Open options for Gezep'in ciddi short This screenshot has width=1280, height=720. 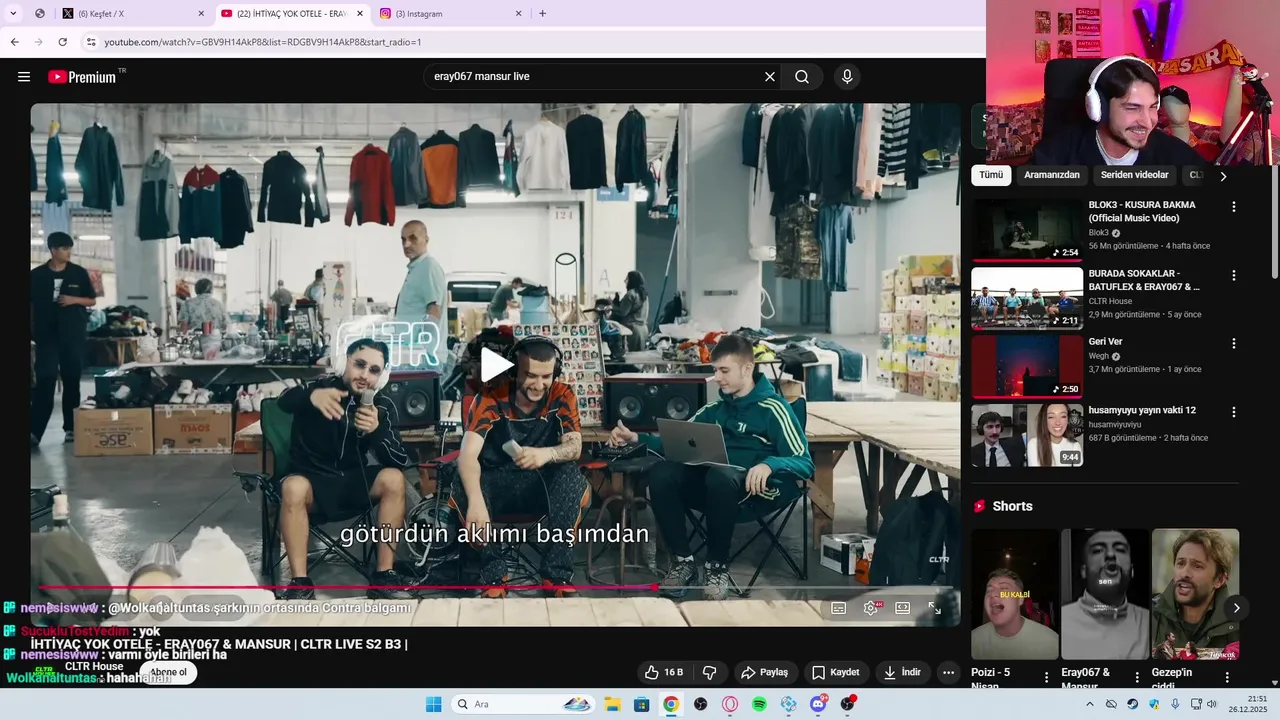1227,677
